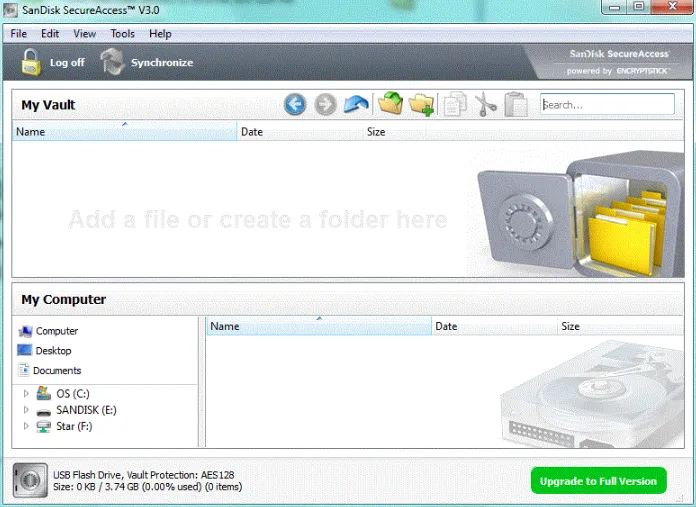This screenshot has width=696, height=507.
Task: Sort My Vault by Date column
Action: click(300, 131)
